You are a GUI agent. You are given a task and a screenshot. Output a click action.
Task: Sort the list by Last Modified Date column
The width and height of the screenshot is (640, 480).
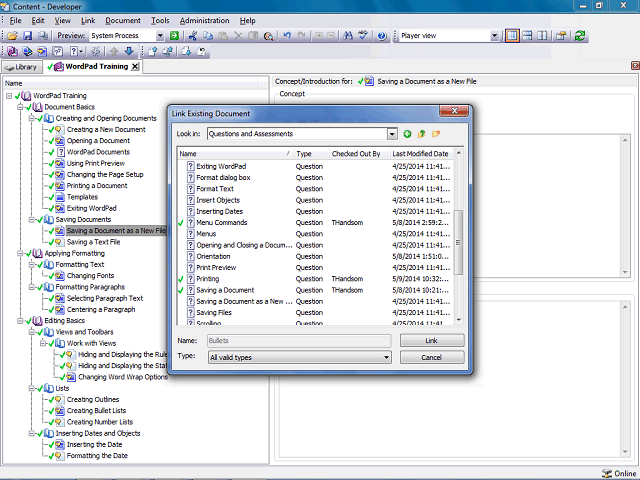(421, 154)
